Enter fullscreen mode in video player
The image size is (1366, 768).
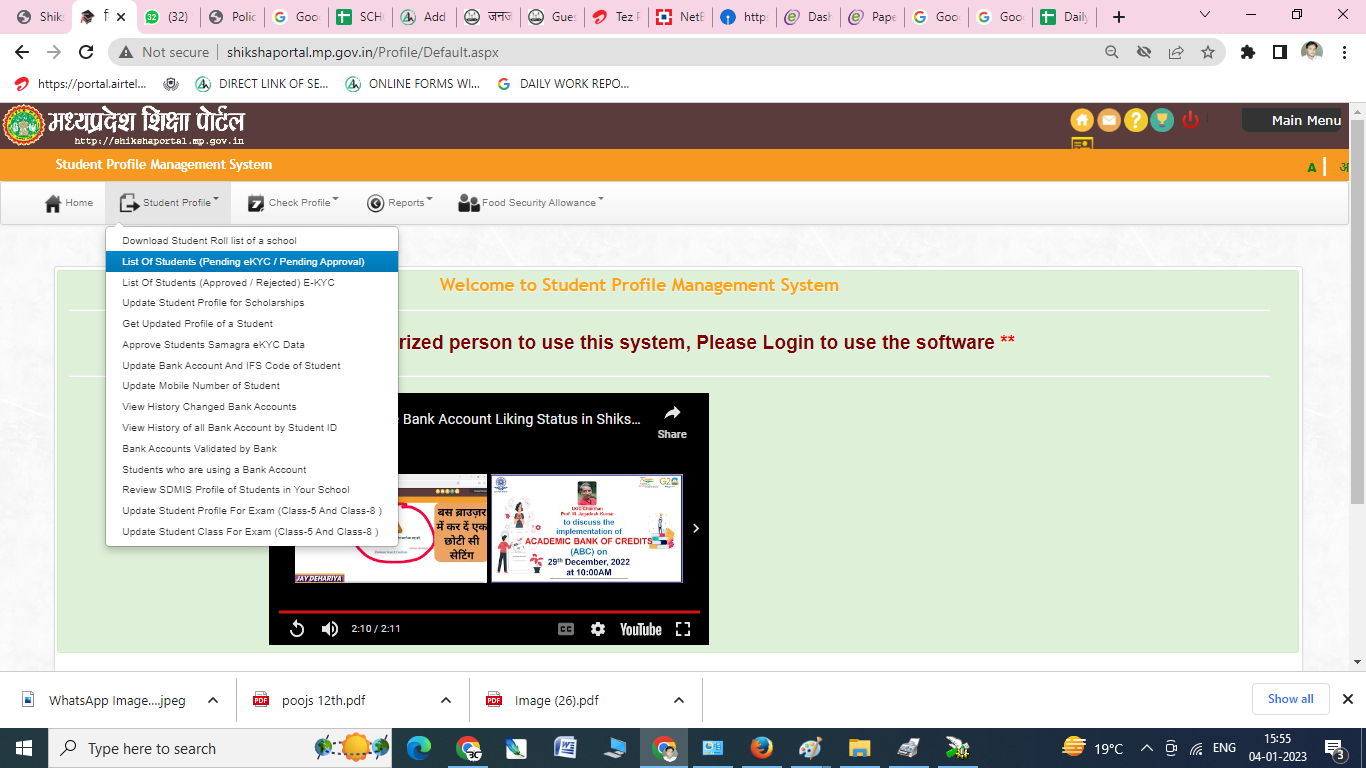pos(683,629)
